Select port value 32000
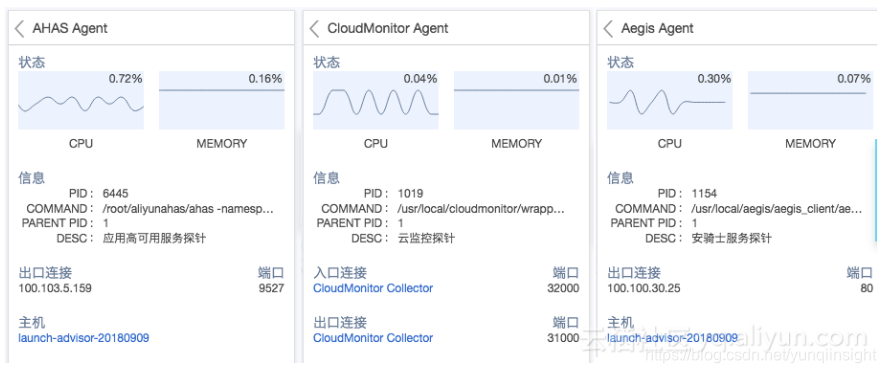The image size is (886, 373). pyautogui.click(x=563, y=288)
